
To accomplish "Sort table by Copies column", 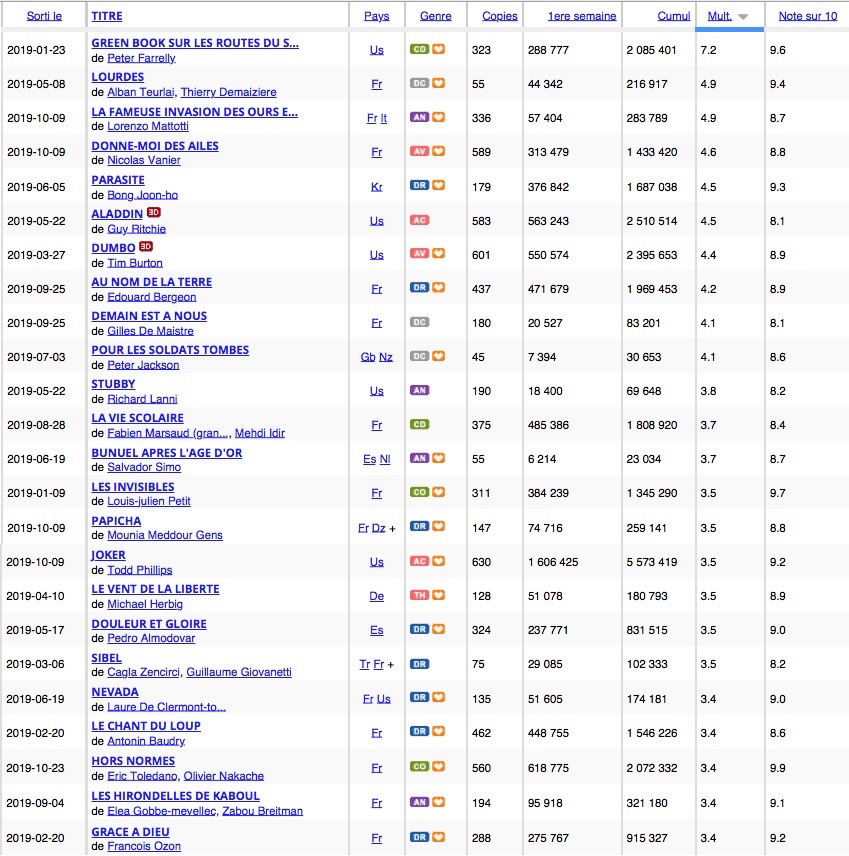I will [x=500, y=16].
